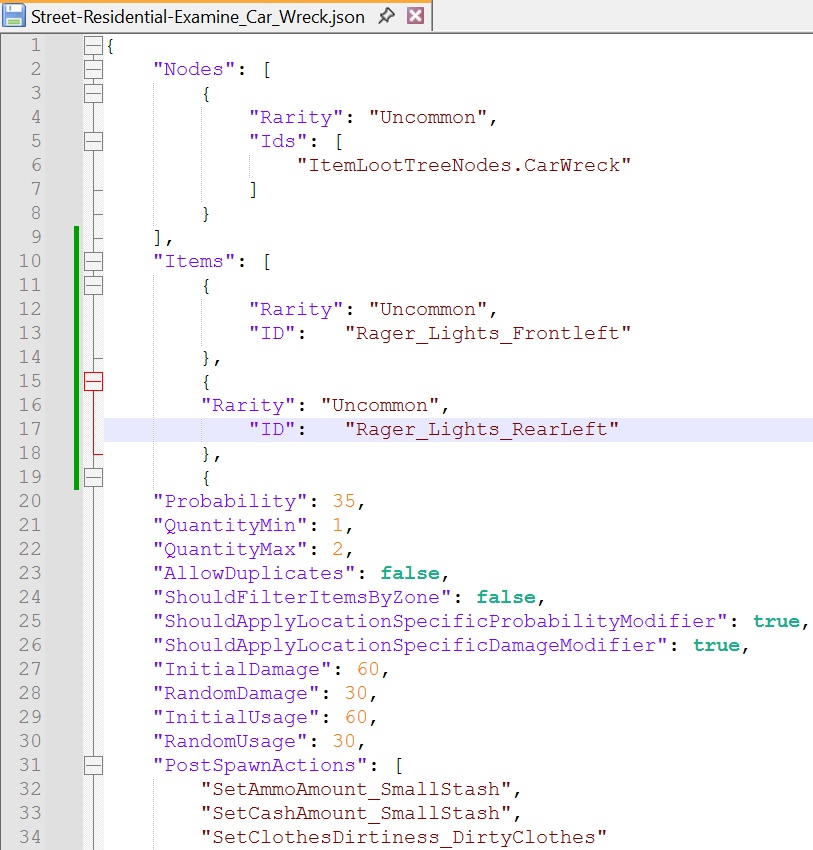Click "ItemLootTreeNodes.CarWreck" string on line 6
Image resolution: width=813 pixels, height=850 pixels.
(x=464, y=165)
